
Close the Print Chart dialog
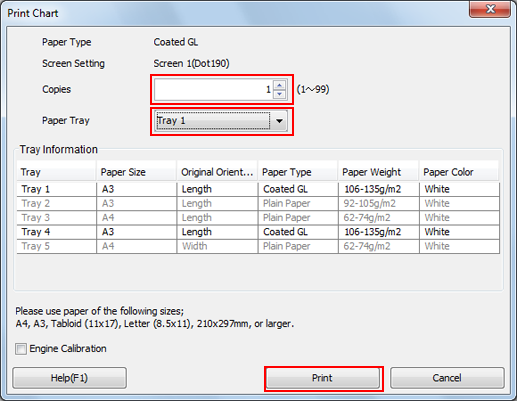490,9
